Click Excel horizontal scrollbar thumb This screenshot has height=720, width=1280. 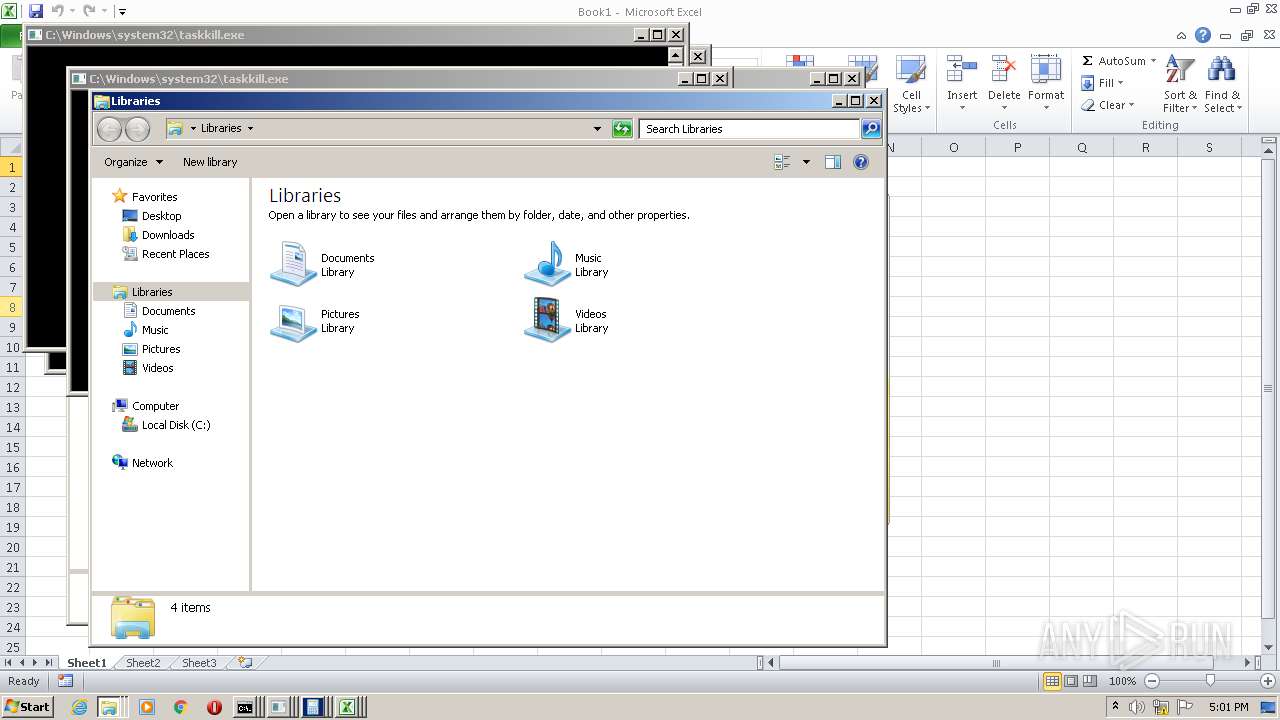coord(996,662)
